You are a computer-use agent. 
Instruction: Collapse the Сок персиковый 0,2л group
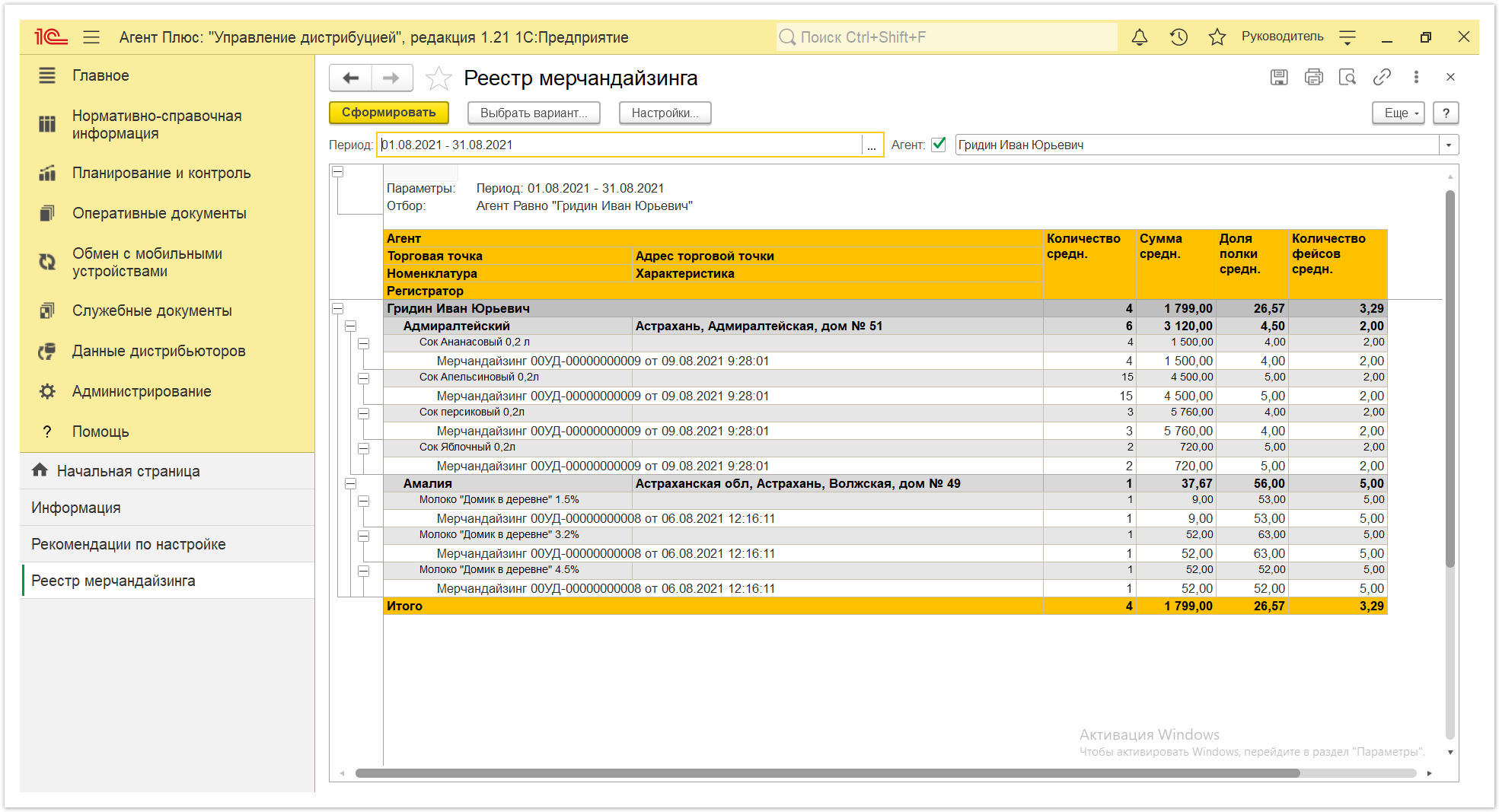coord(364,413)
